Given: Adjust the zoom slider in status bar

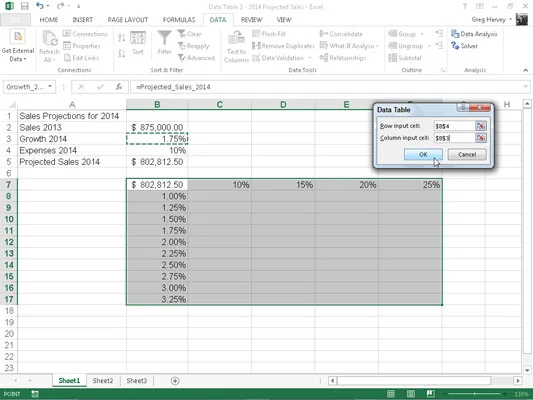Looking at the screenshot, I should [475, 394].
